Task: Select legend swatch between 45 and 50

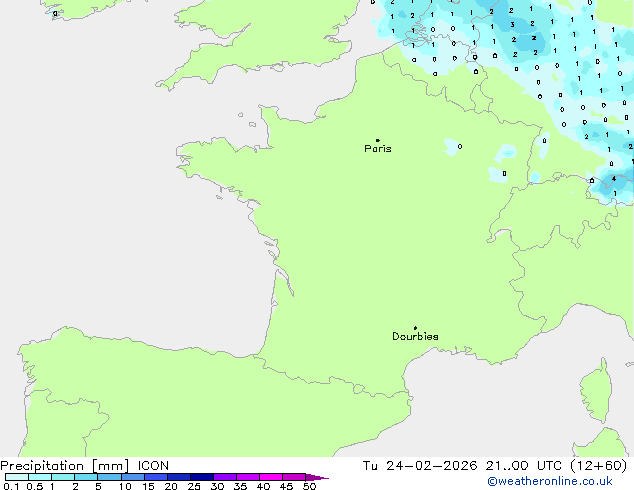Action: pos(294,477)
